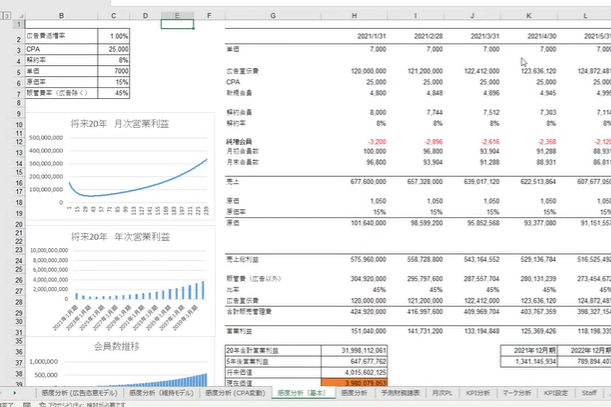Open the 感度分析 (維持モデル) sheet tab

161,393
